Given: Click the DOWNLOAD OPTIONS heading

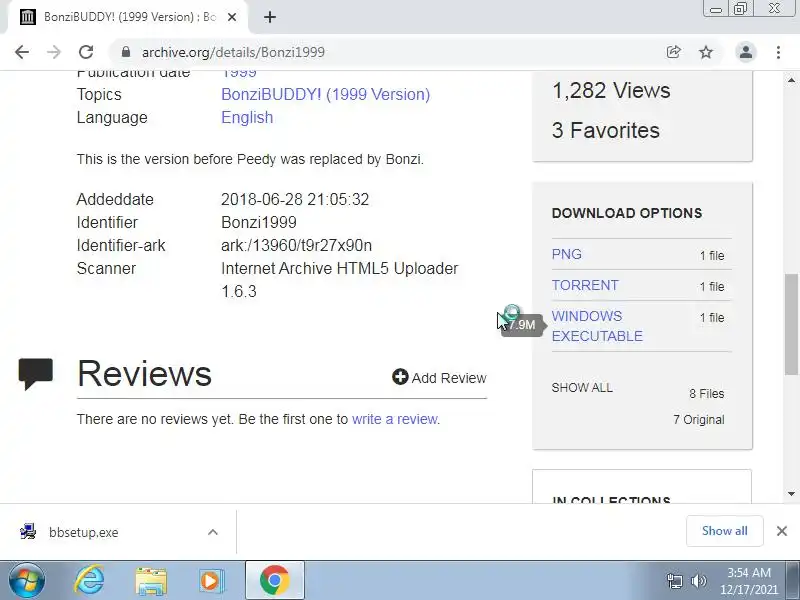Looking at the screenshot, I should pos(627,213).
